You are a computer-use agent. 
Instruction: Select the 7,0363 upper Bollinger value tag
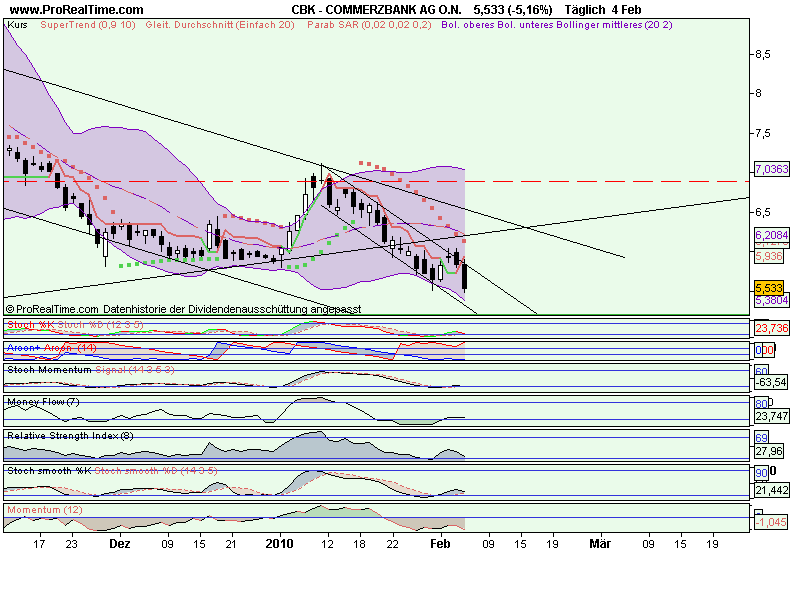click(x=772, y=169)
